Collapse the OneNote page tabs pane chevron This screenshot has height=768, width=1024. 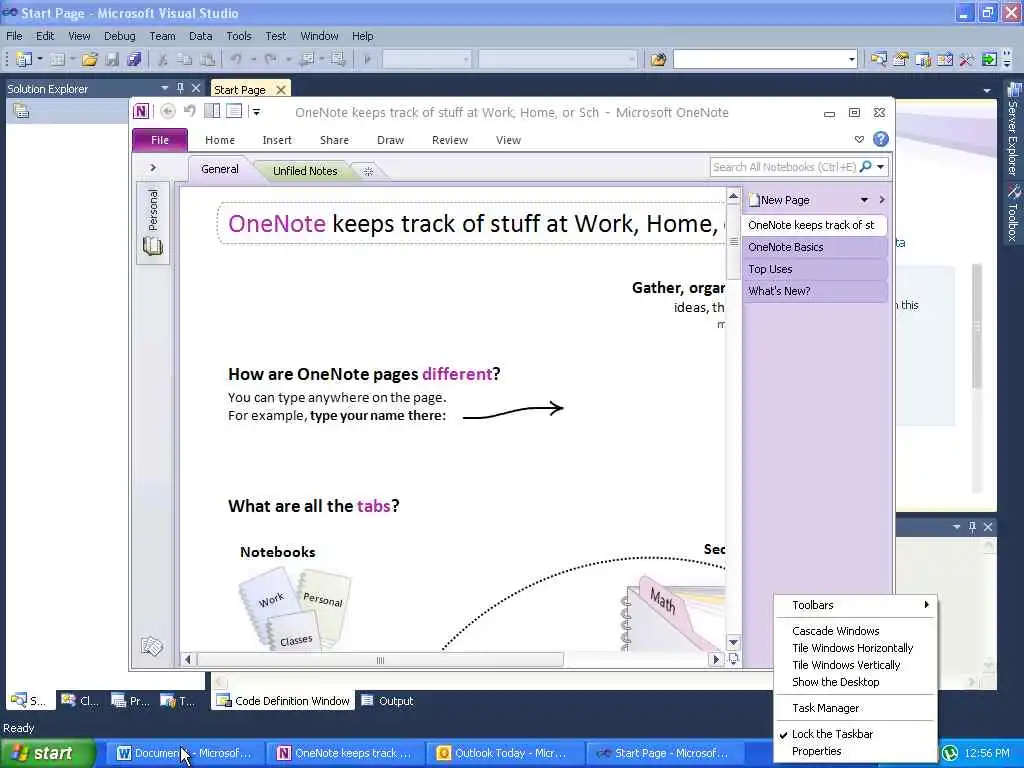click(882, 200)
